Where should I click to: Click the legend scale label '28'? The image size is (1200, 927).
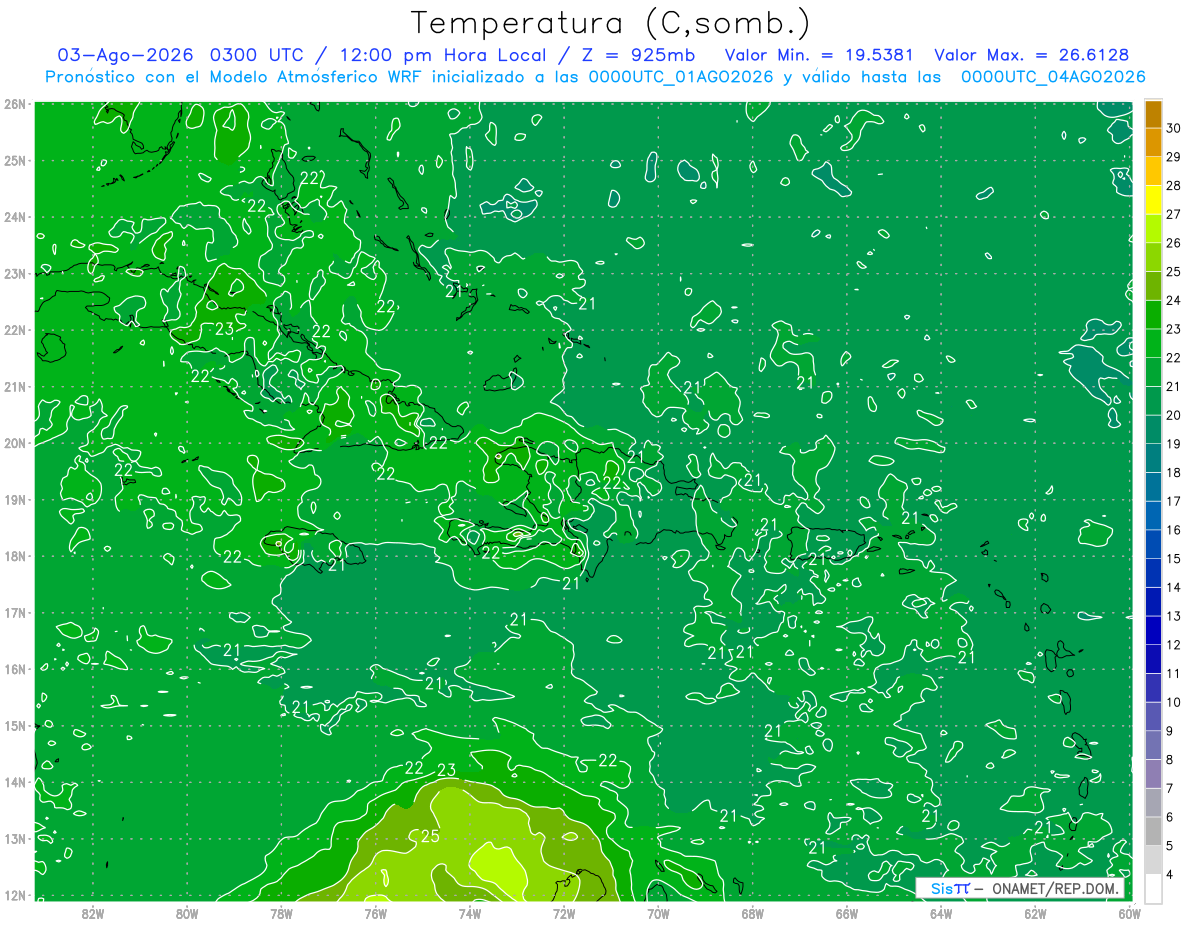click(1173, 185)
